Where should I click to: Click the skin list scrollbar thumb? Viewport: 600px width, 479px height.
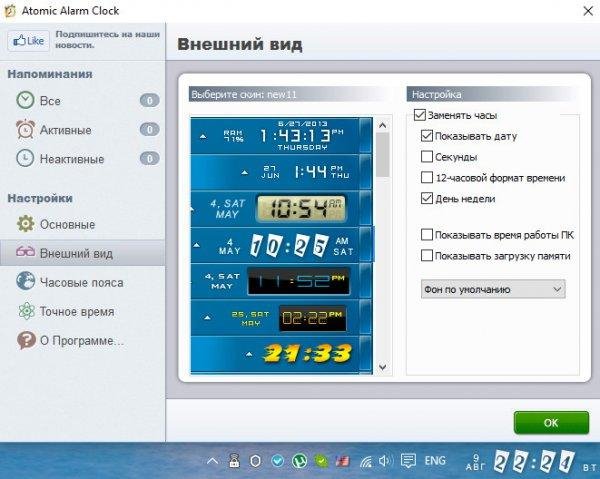pos(382,155)
